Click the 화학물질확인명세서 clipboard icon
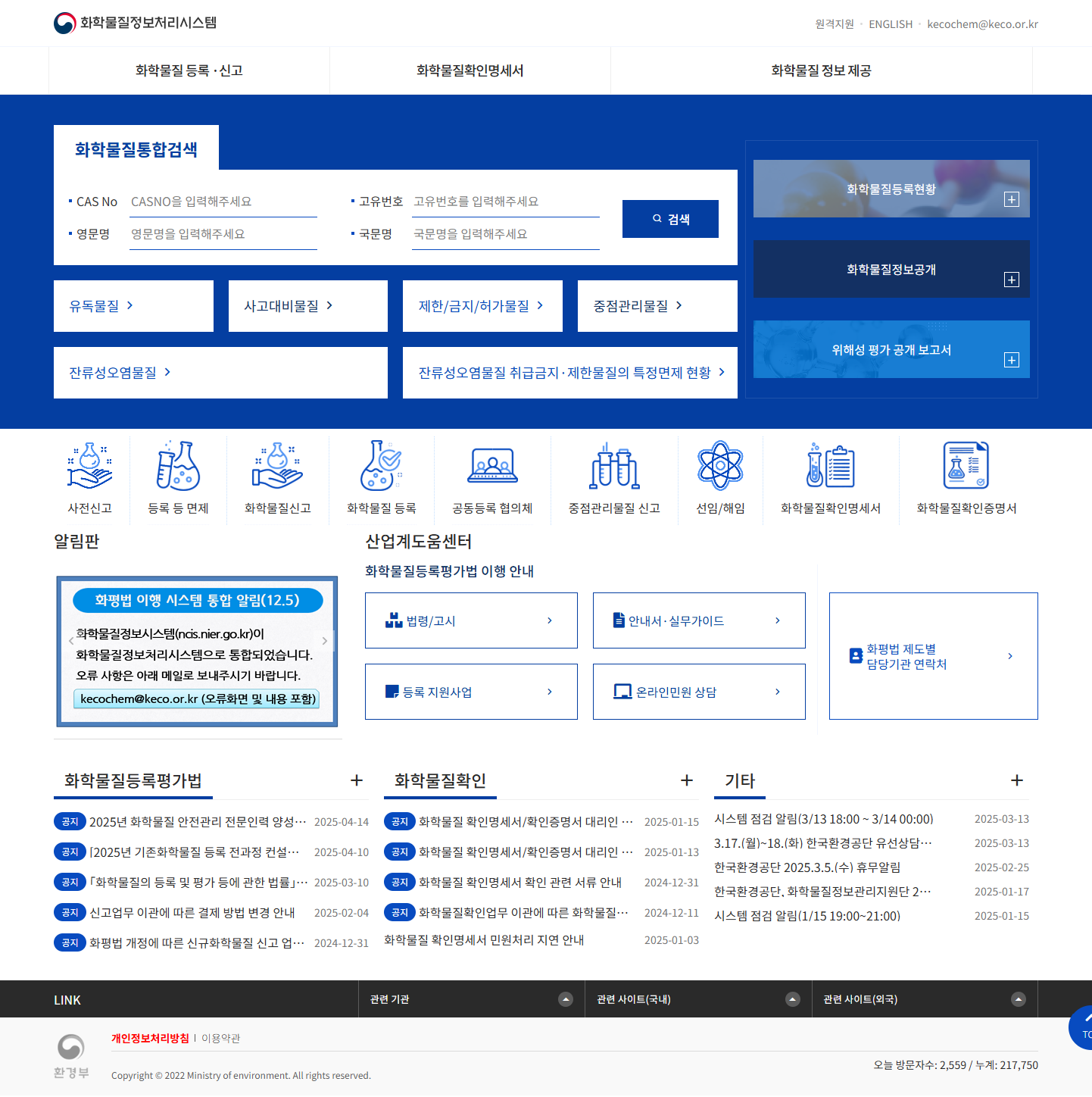This screenshot has height=1097, width=1092. tap(830, 466)
